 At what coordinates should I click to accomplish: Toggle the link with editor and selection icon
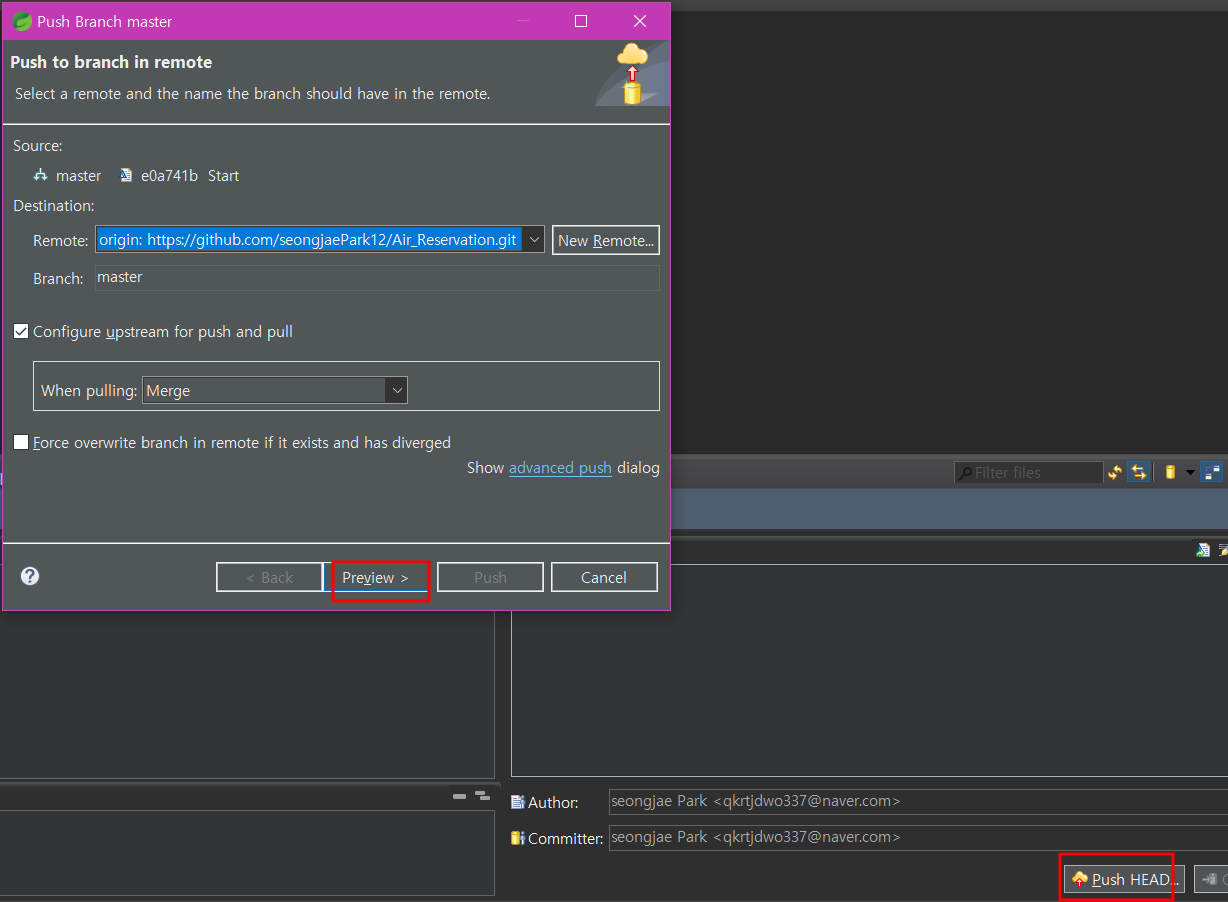tap(1138, 472)
